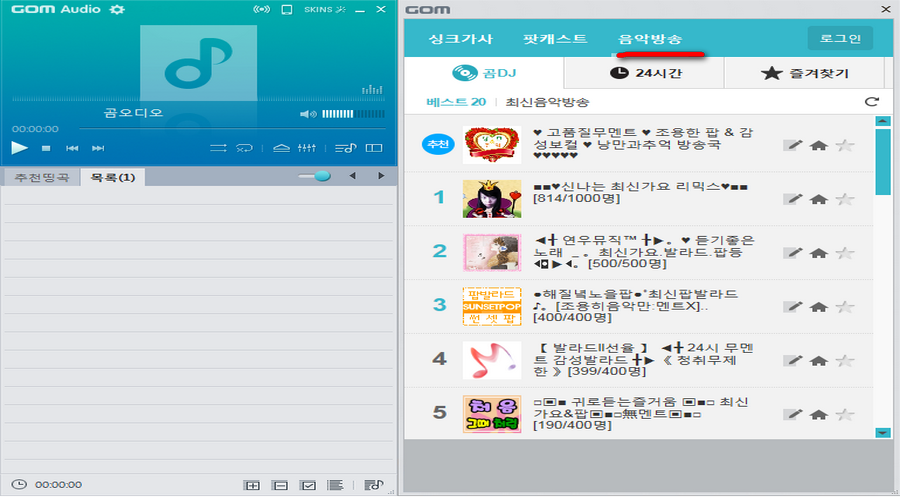
Task: Click the SUNSETPOP thumbnail
Action: tap(492, 306)
